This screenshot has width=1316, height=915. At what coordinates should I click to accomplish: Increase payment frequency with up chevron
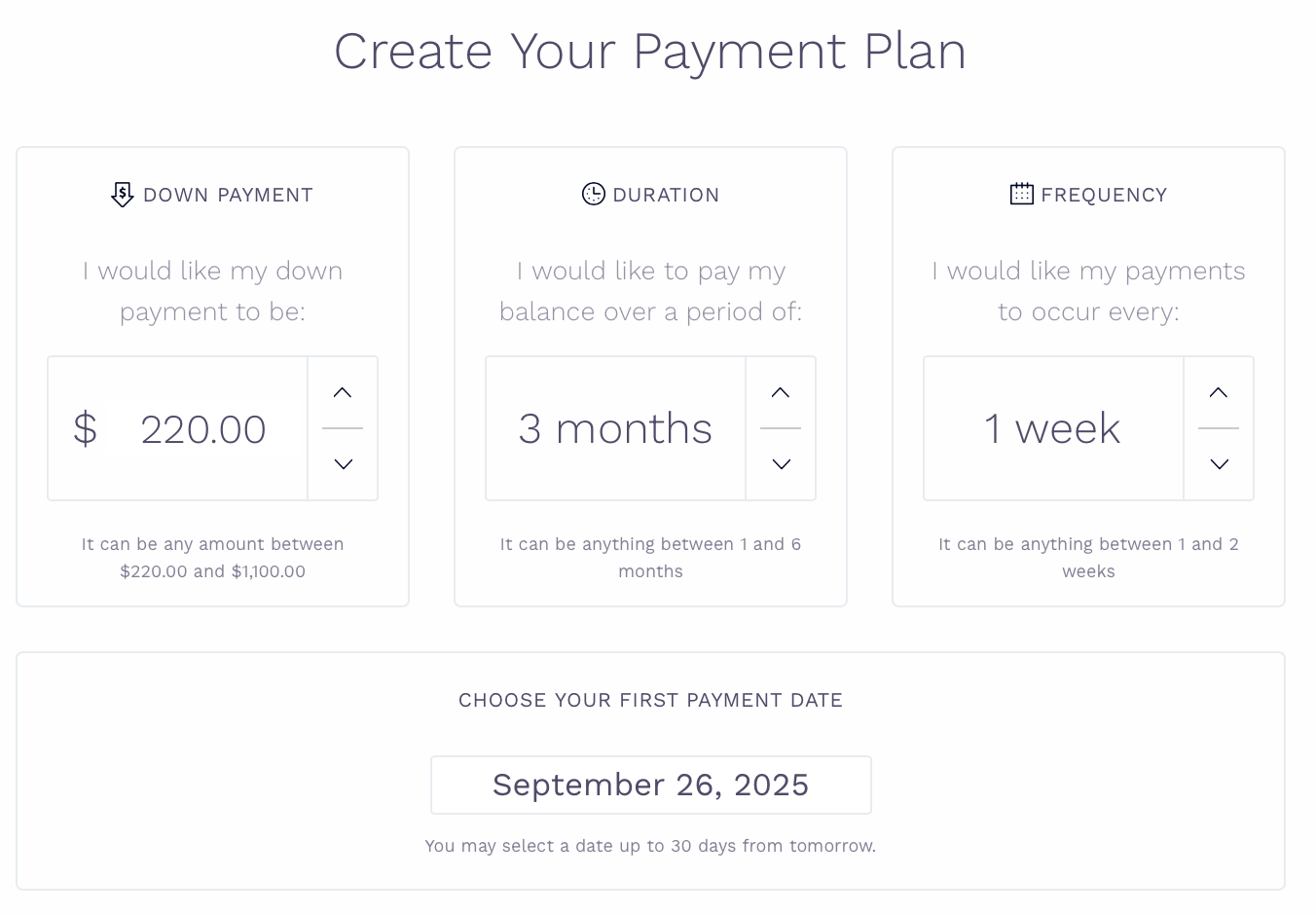pos(1219,393)
